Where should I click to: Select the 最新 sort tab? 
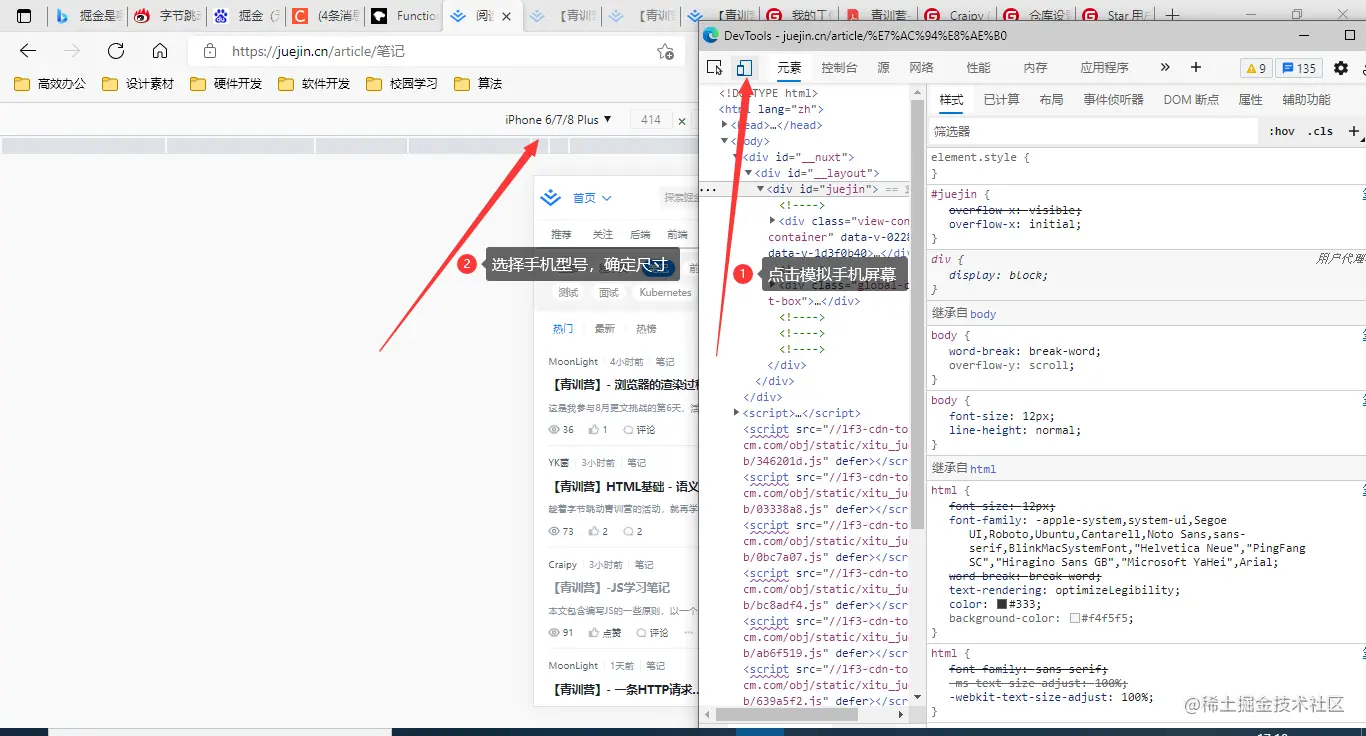tap(605, 328)
